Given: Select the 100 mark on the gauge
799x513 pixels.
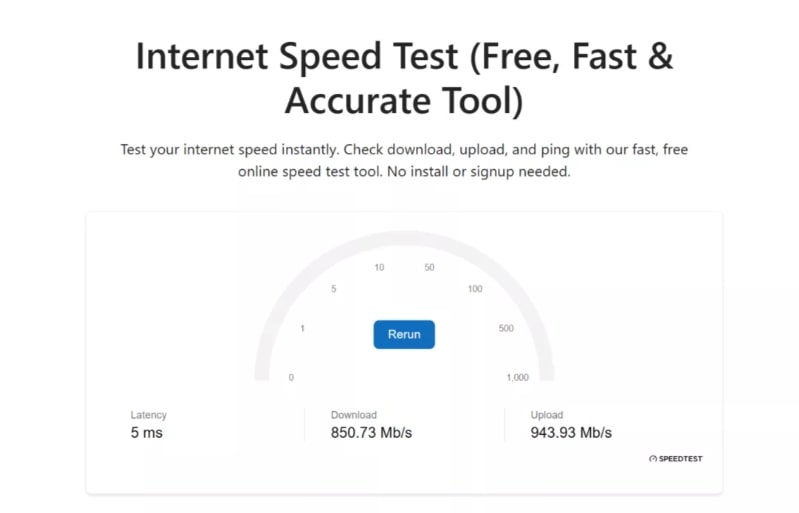Looking at the screenshot, I should pyautogui.click(x=475, y=289).
